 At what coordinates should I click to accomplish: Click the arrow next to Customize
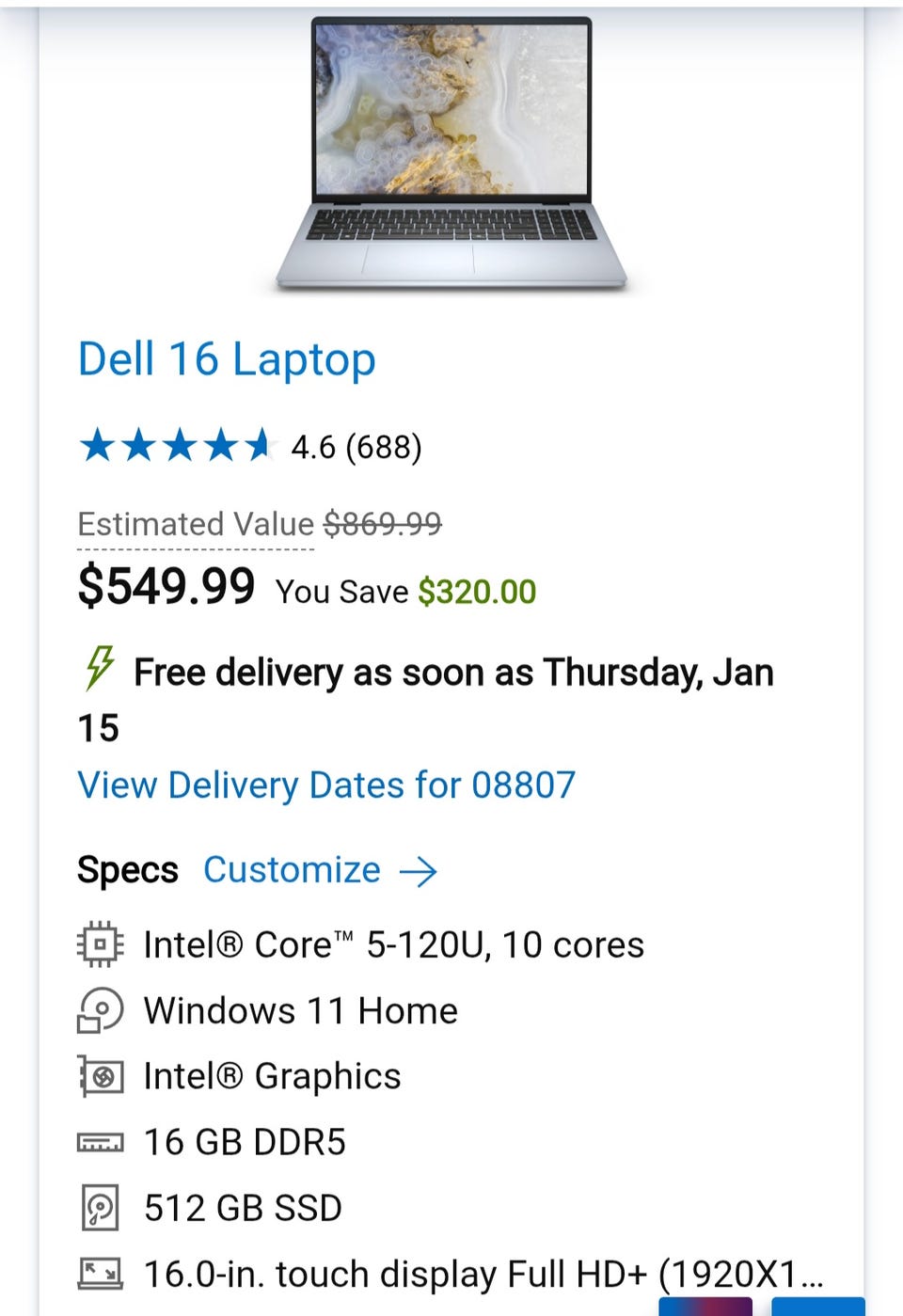(x=419, y=871)
